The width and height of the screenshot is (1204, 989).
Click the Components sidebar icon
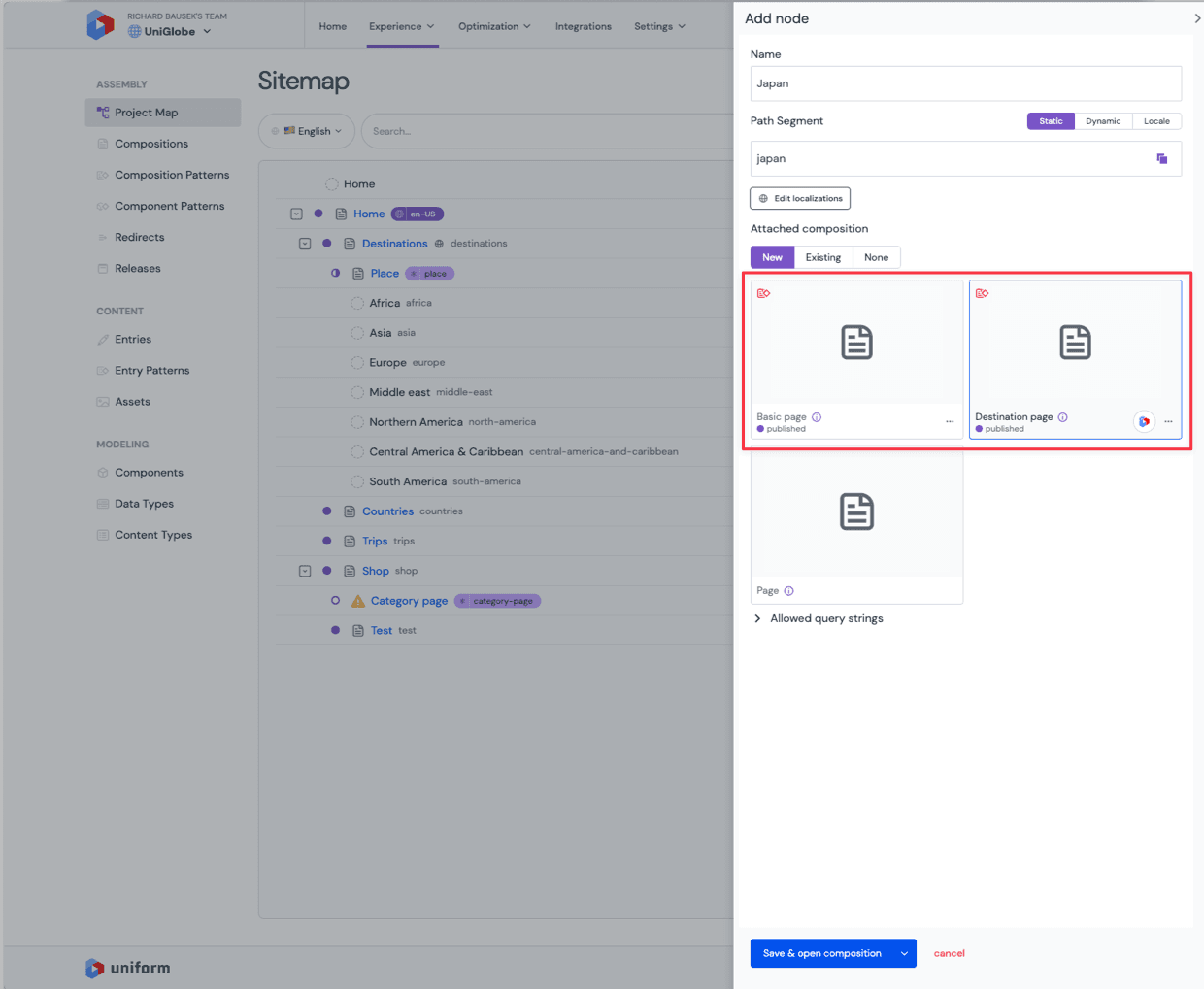pos(103,473)
